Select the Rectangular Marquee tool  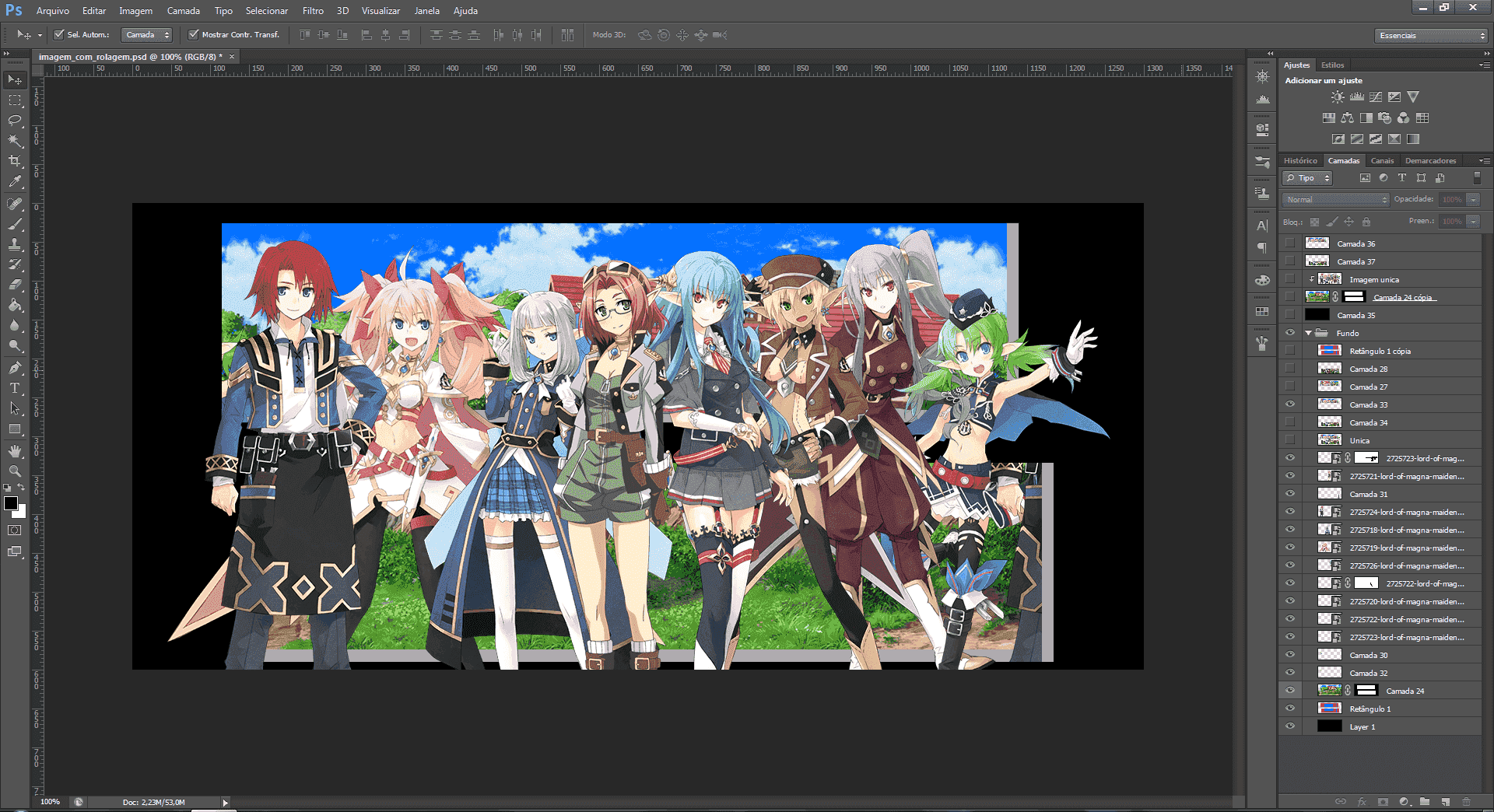(15, 100)
